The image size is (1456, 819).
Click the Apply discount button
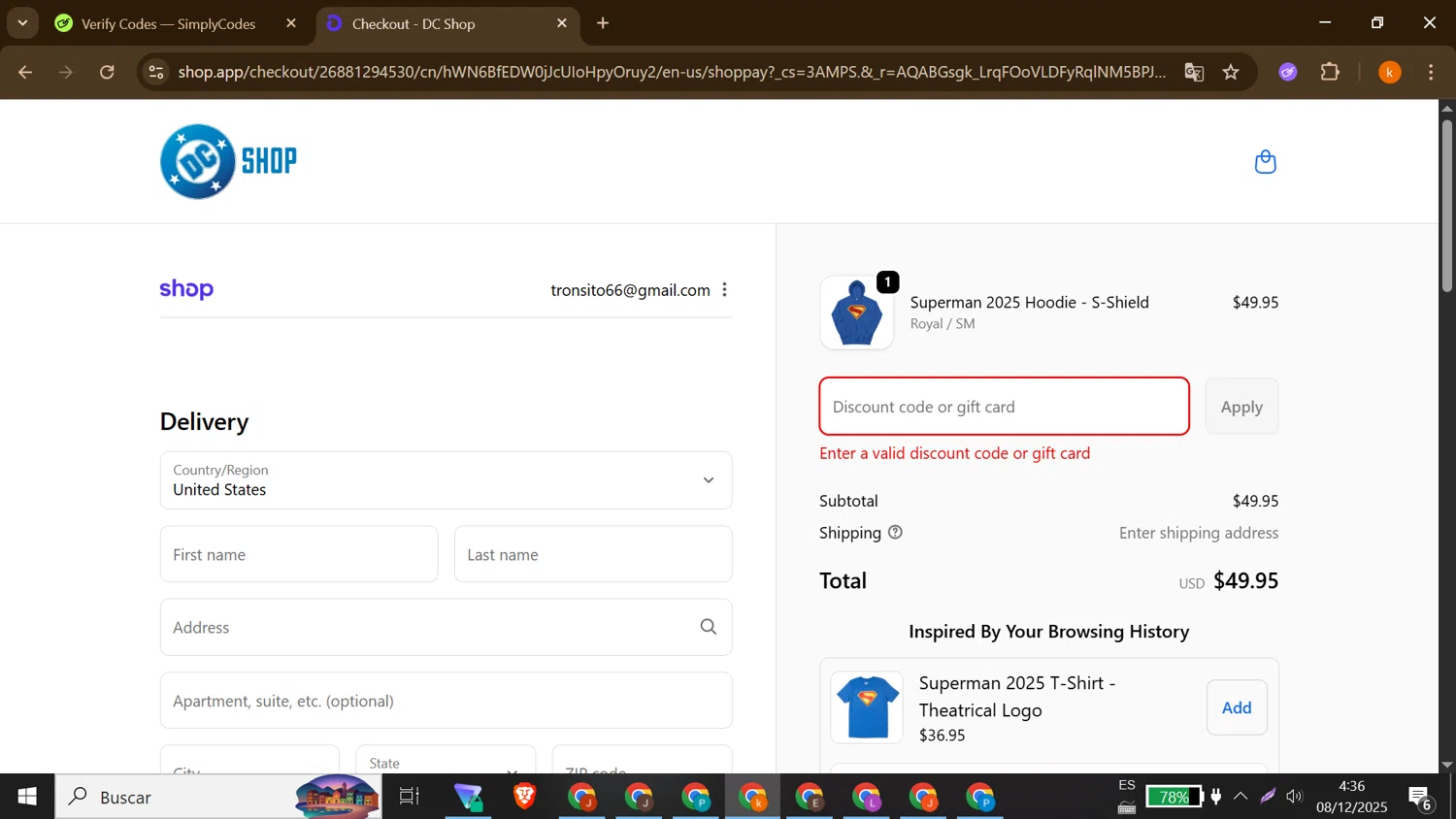point(1241,407)
